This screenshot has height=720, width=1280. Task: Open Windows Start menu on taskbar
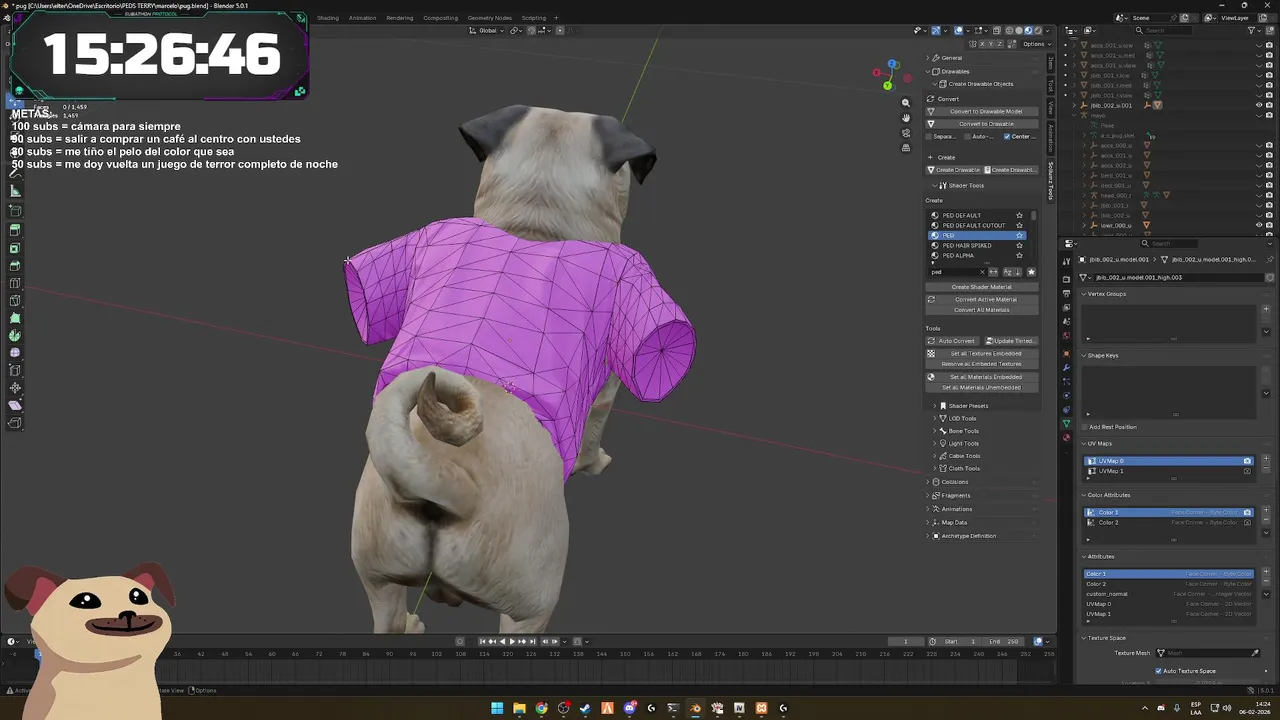497,708
